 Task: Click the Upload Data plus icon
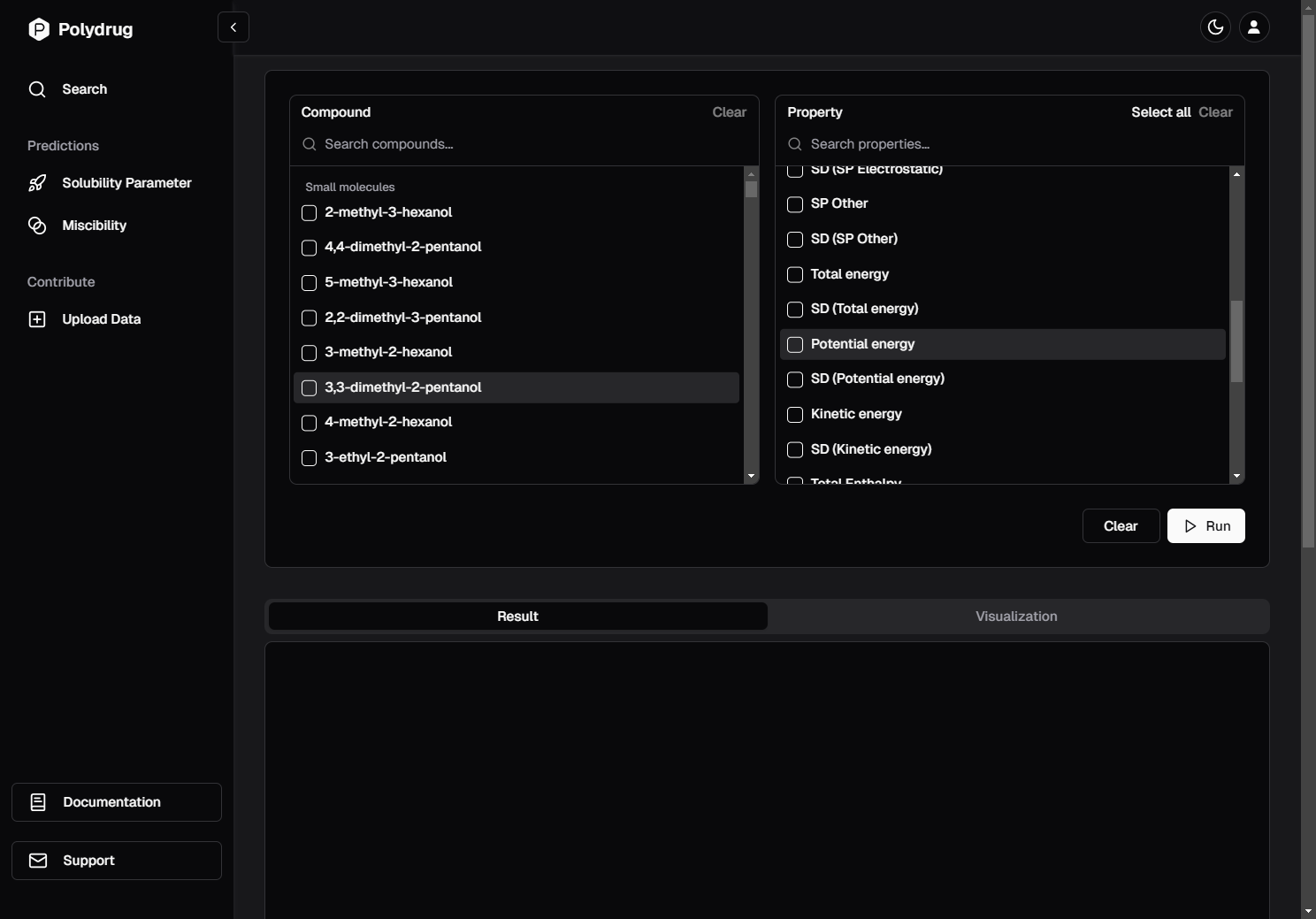pyautogui.click(x=37, y=319)
